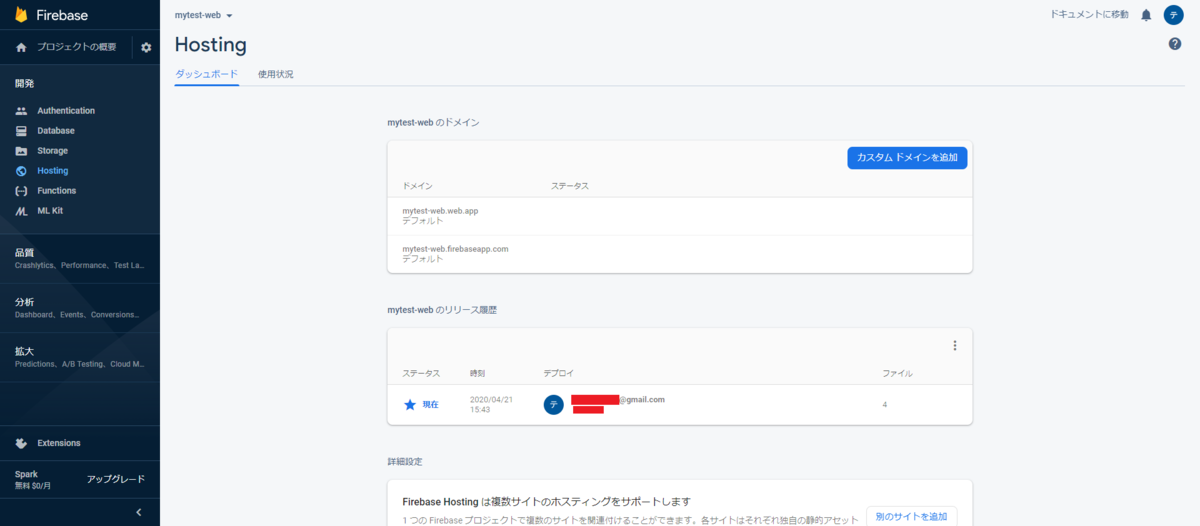1200x526 pixels.
Task: Open Extensions in sidebar
Action: [x=59, y=443]
